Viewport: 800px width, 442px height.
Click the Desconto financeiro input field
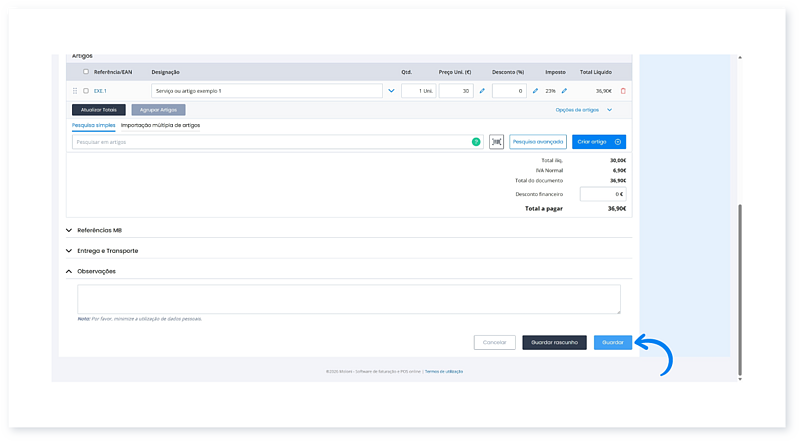tap(602, 194)
